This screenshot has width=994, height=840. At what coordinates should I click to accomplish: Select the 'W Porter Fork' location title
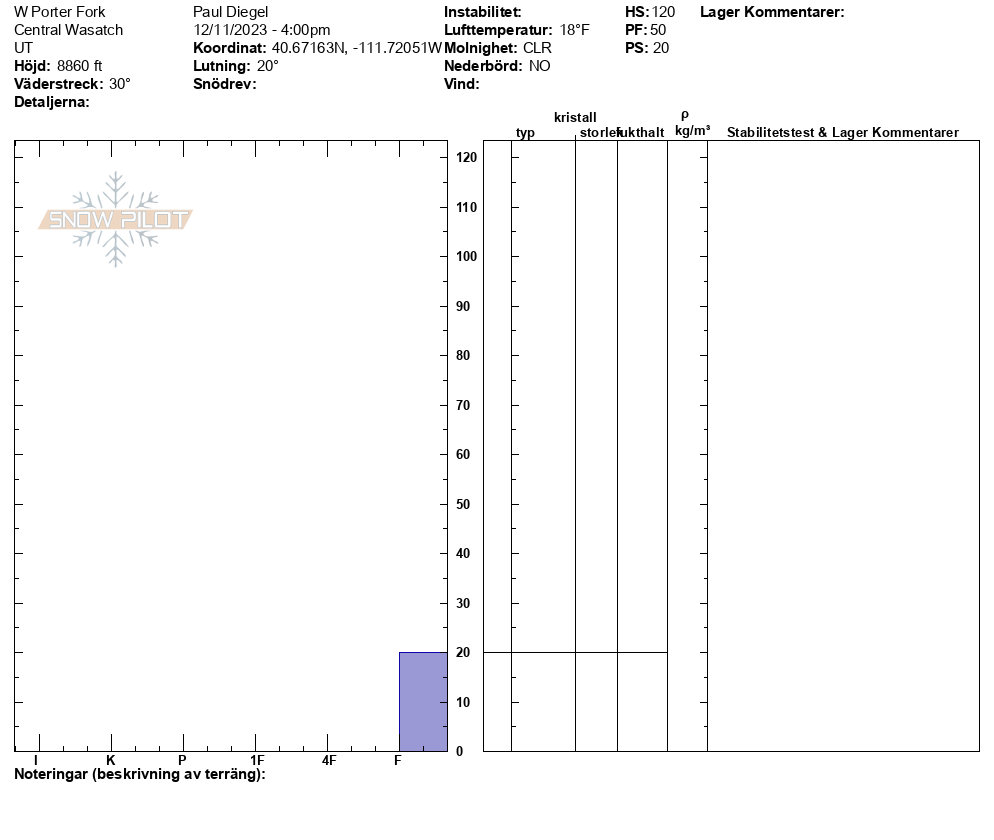60,12
